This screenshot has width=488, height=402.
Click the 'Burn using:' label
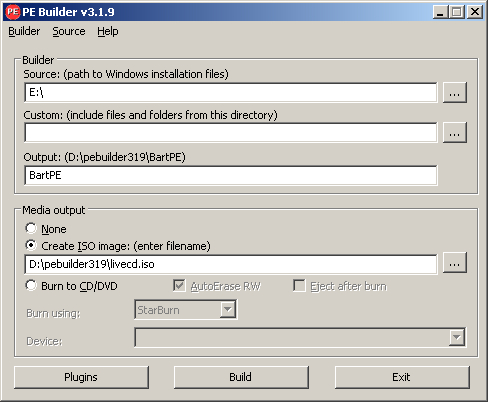coord(53,313)
